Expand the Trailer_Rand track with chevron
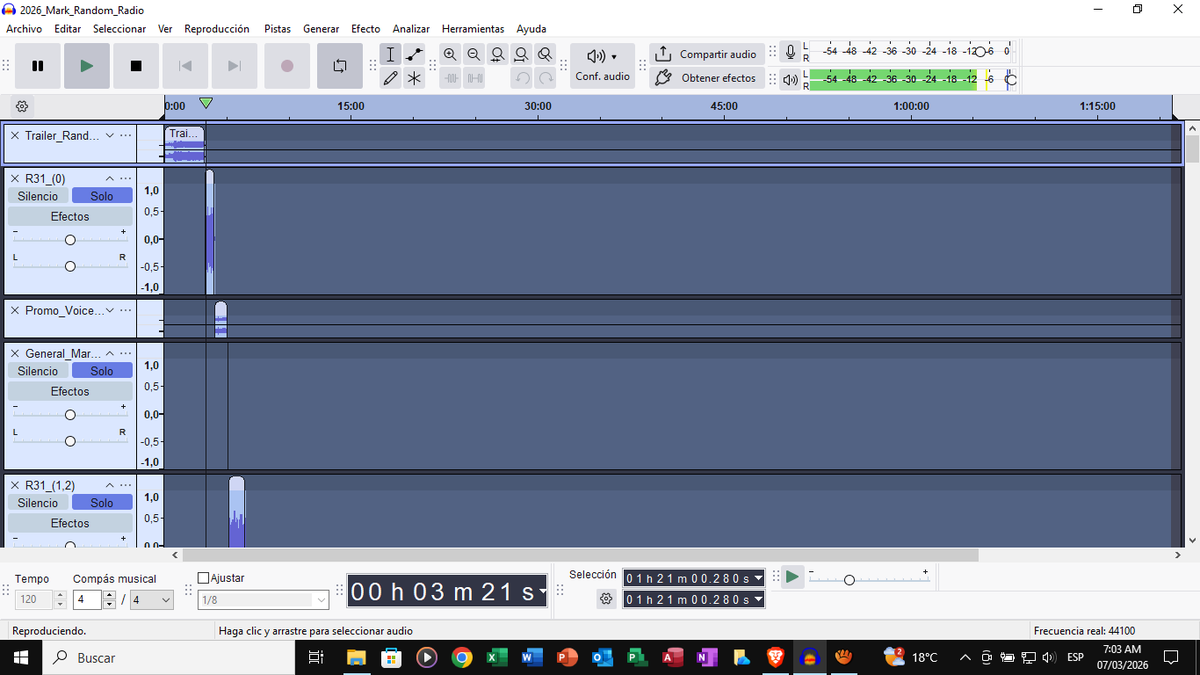Viewport: 1200px width, 675px height. pos(109,135)
